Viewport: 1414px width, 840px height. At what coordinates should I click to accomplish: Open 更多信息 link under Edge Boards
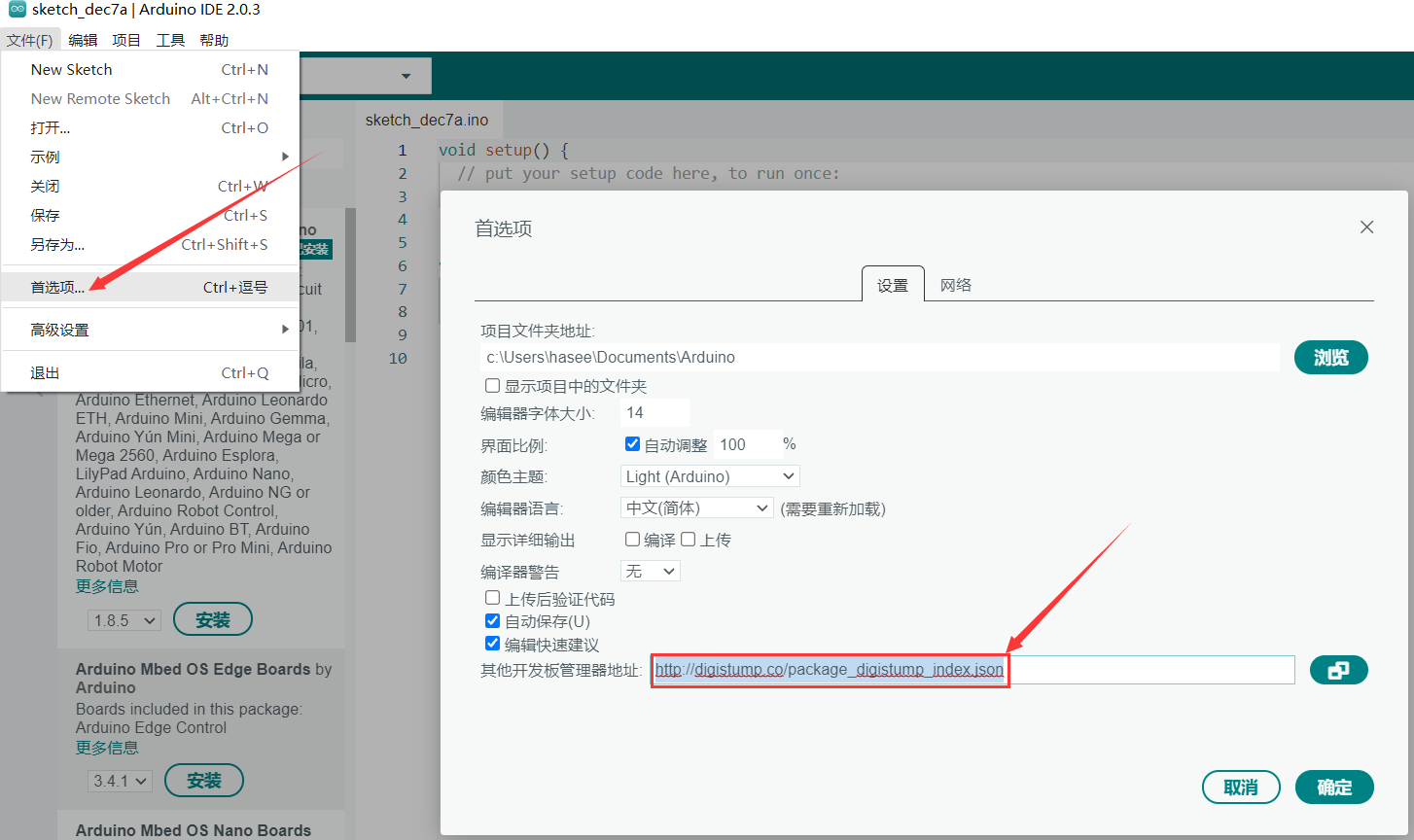click(107, 748)
